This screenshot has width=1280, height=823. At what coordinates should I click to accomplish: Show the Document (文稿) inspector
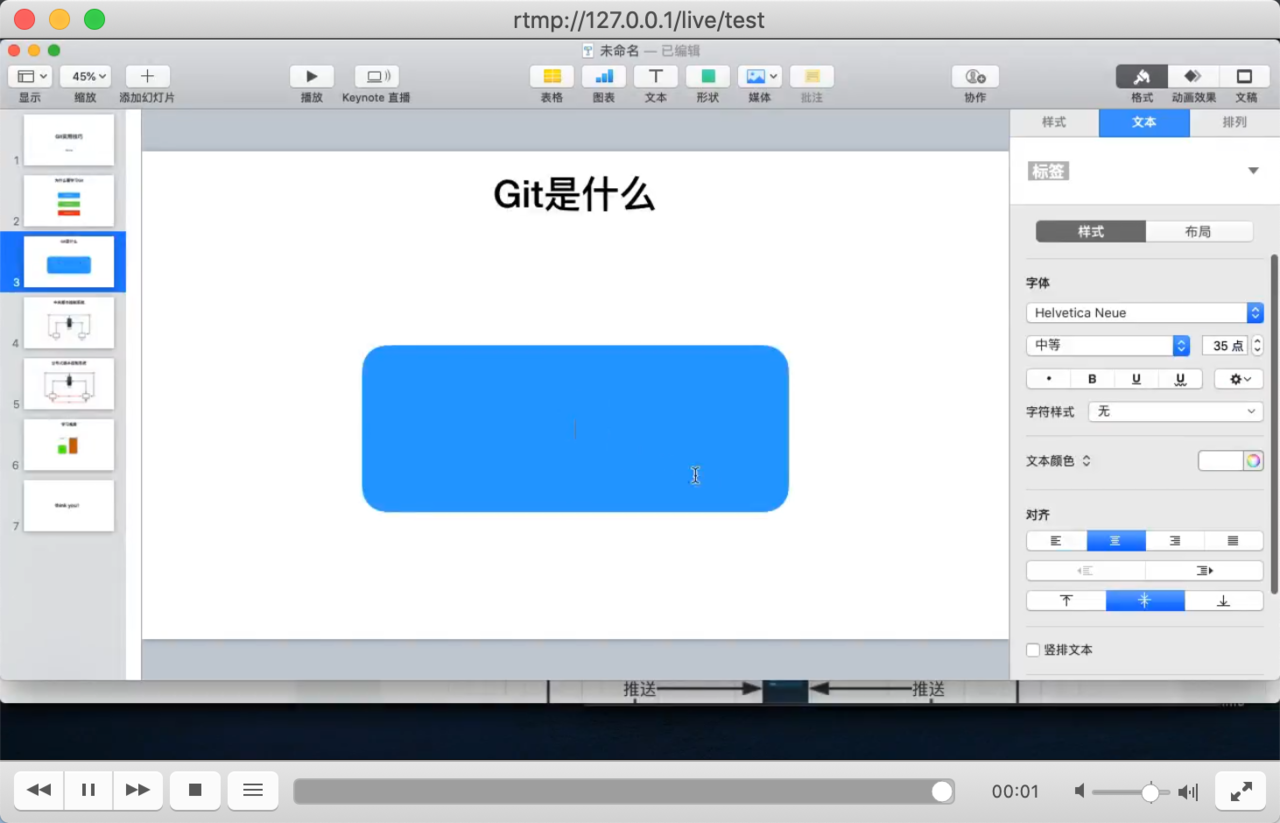point(1245,76)
